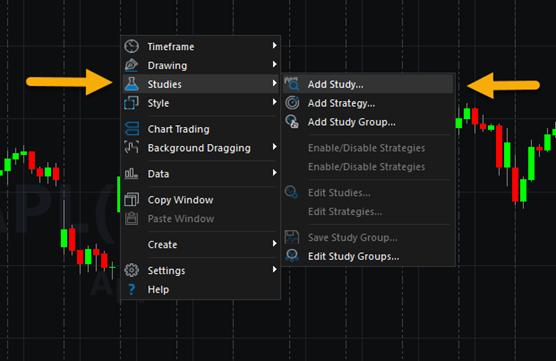This screenshot has width=556, height=361.
Task: Click the Drawing pen icon
Action: (132, 65)
